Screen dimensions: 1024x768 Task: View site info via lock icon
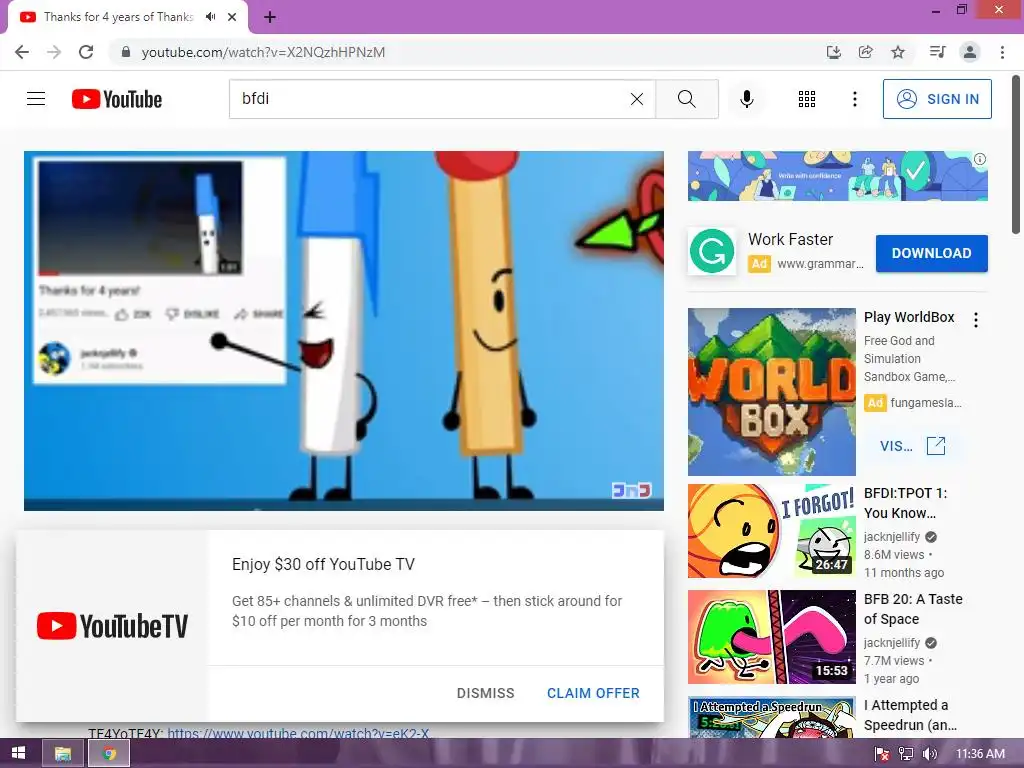pyautogui.click(x=126, y=52)
